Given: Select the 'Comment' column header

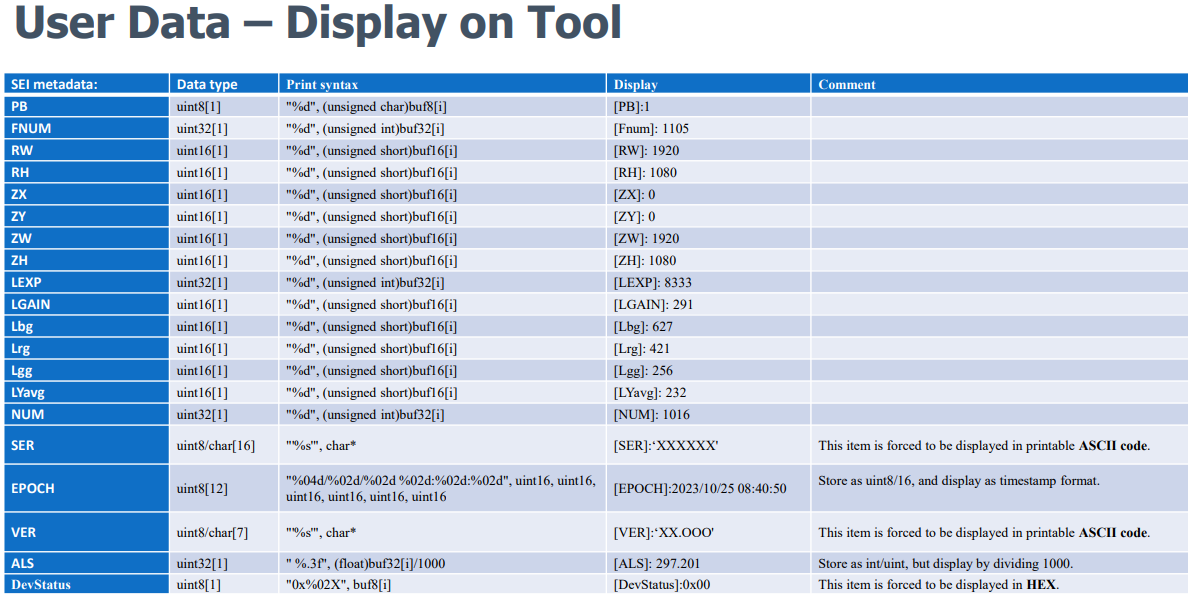Looking at the screenshot, I should point(846,85).
